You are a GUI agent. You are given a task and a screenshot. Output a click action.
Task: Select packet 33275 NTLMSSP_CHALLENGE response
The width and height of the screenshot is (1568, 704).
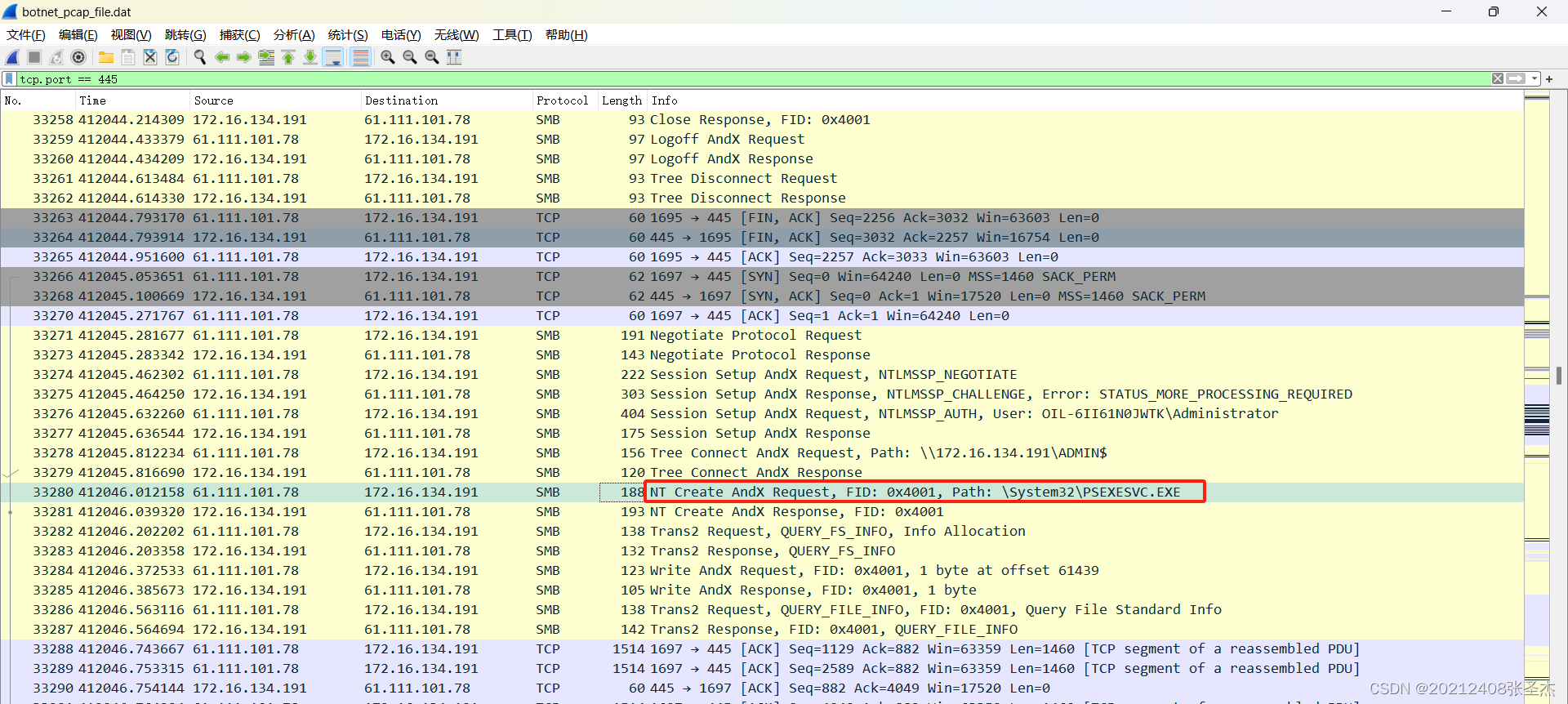[x=762, y=394]
